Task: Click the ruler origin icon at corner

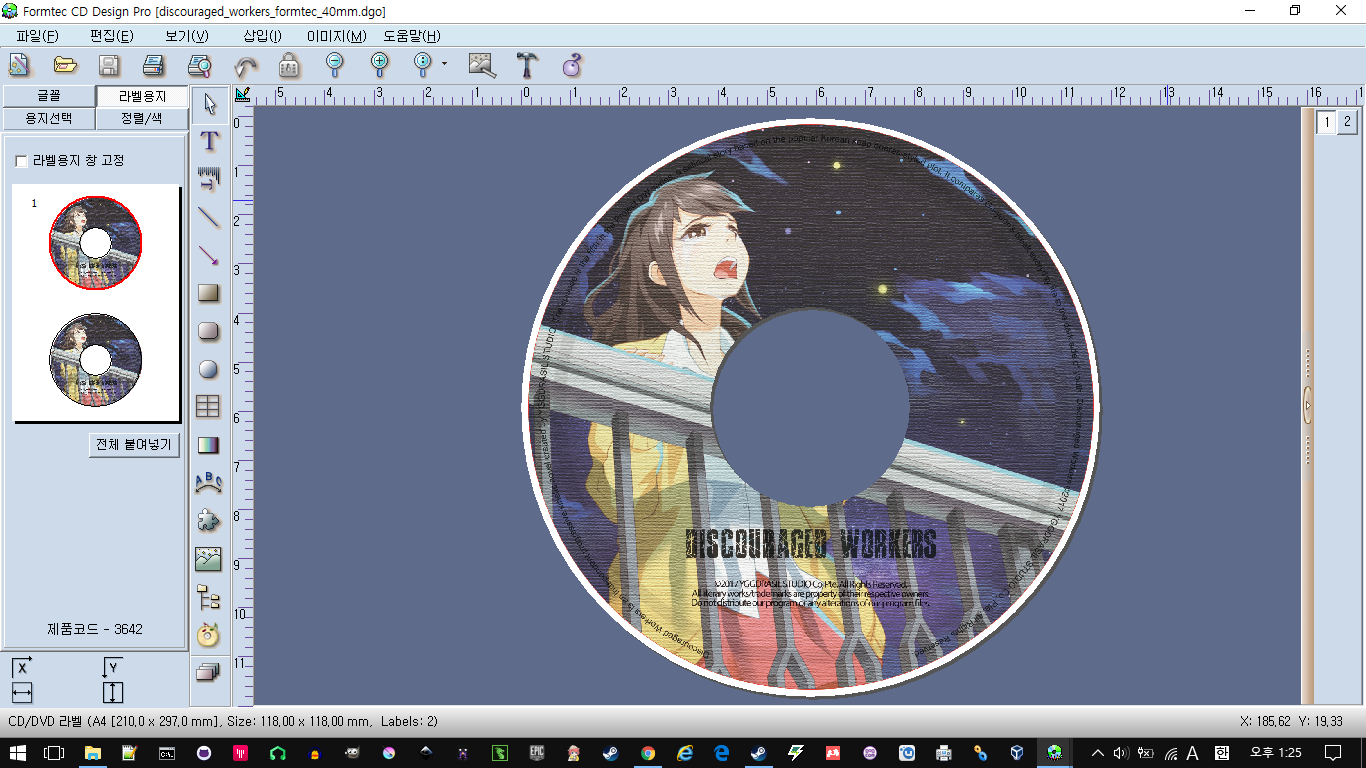Action: [242, 95]
